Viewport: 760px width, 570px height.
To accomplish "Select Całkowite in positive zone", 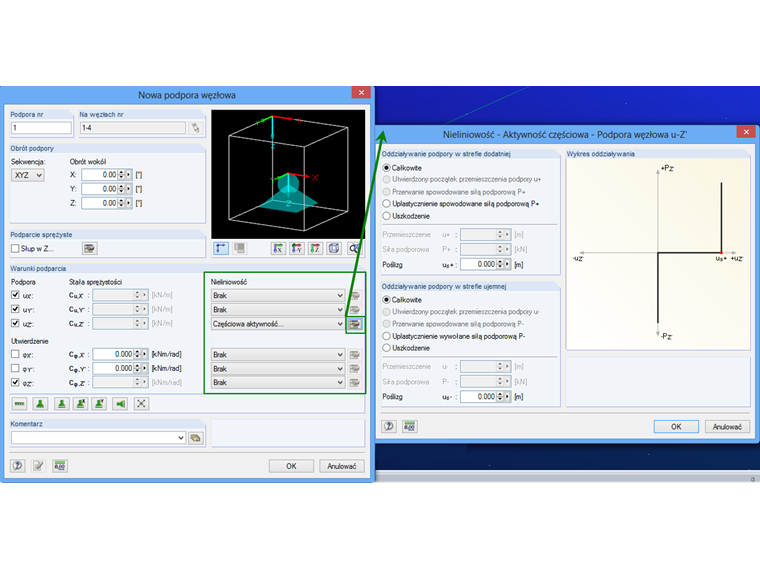I will 387,168.
